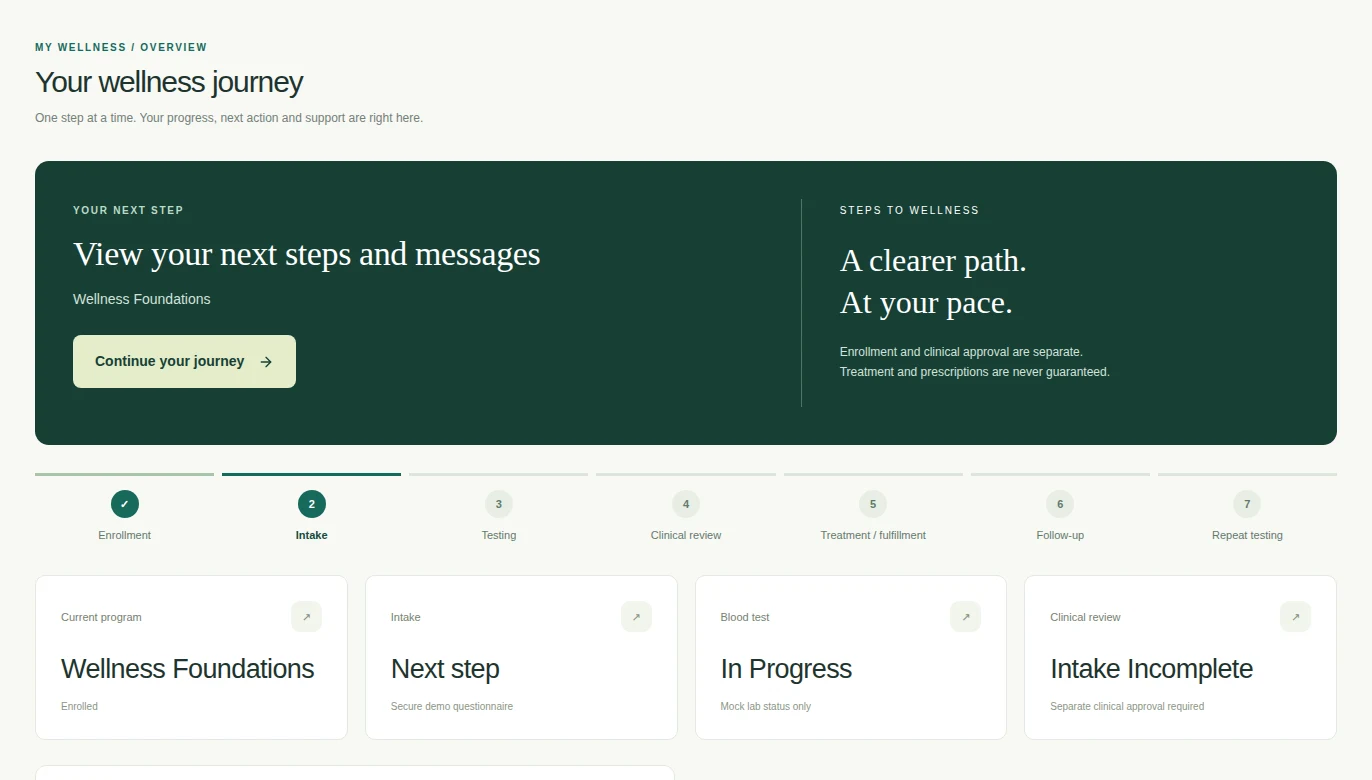This screenshot has height=780, width=1372.
Task: Click the Treatment and prescriptions are never guaranteed text
Action: coord(975,372)
